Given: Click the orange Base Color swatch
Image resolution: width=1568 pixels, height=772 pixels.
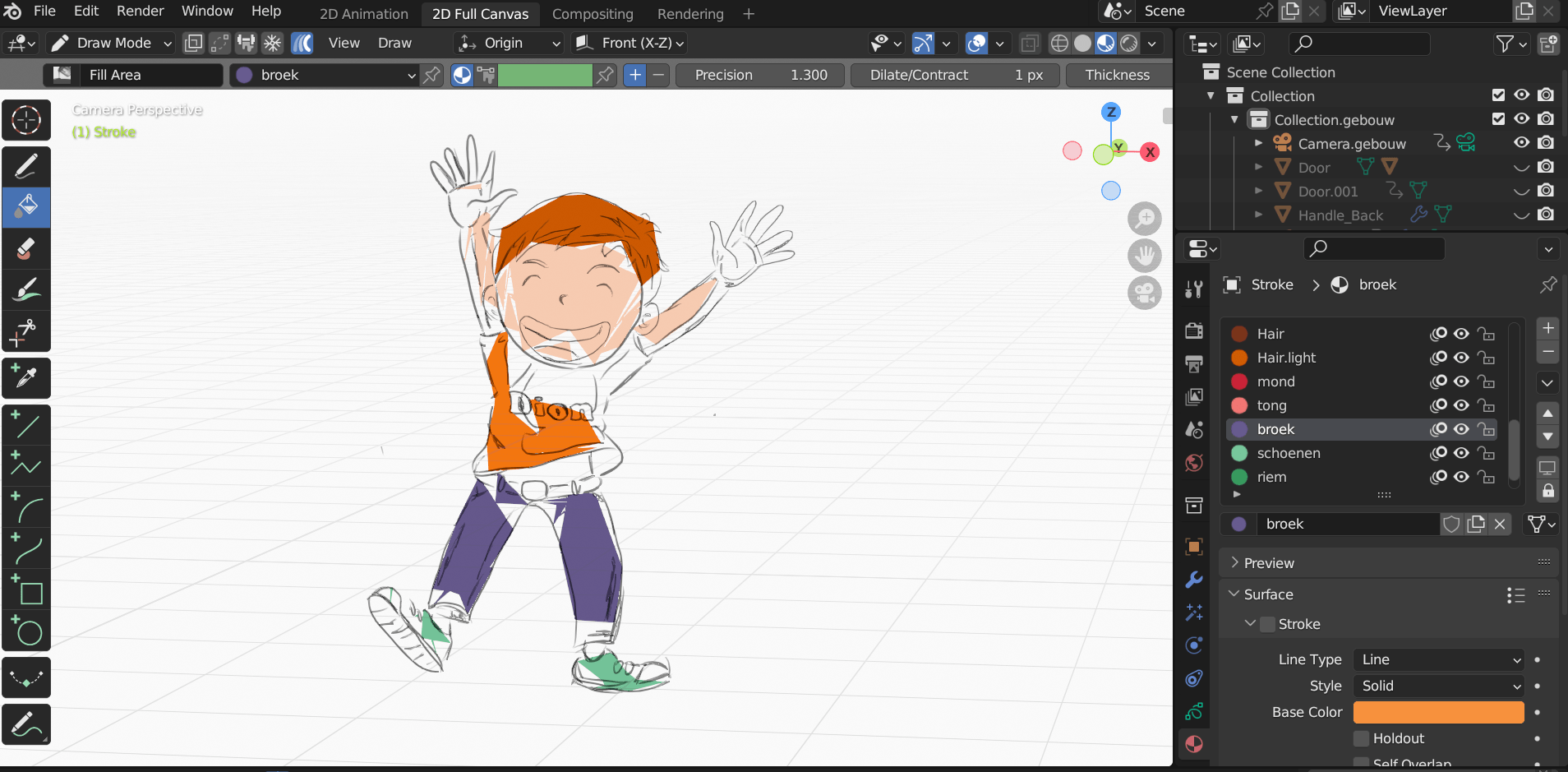Looking at the screenshot, I should [x=1438, y=712].
